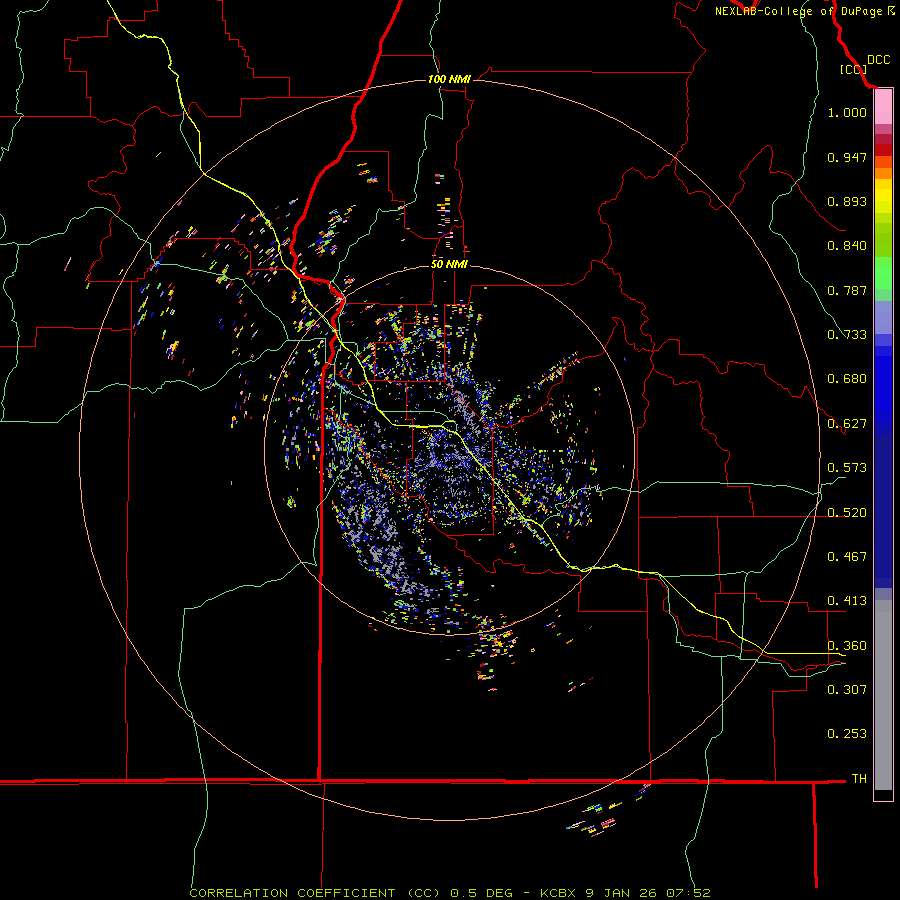Click the 9 JAN 26 date text

click(x=621, y=893)
